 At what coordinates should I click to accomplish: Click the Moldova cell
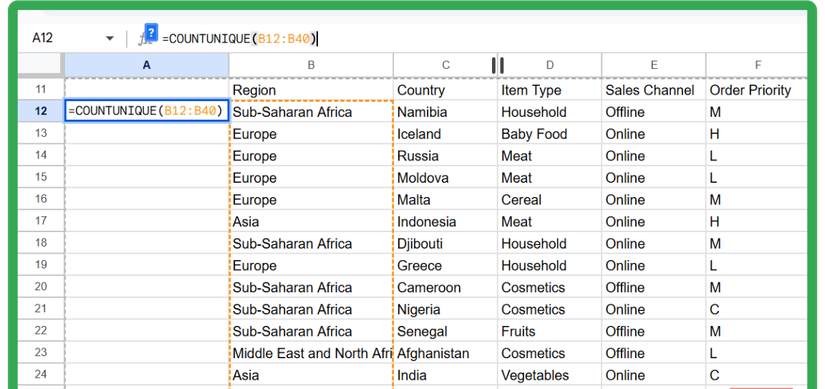pyautogui.click(x=446, y=177)
